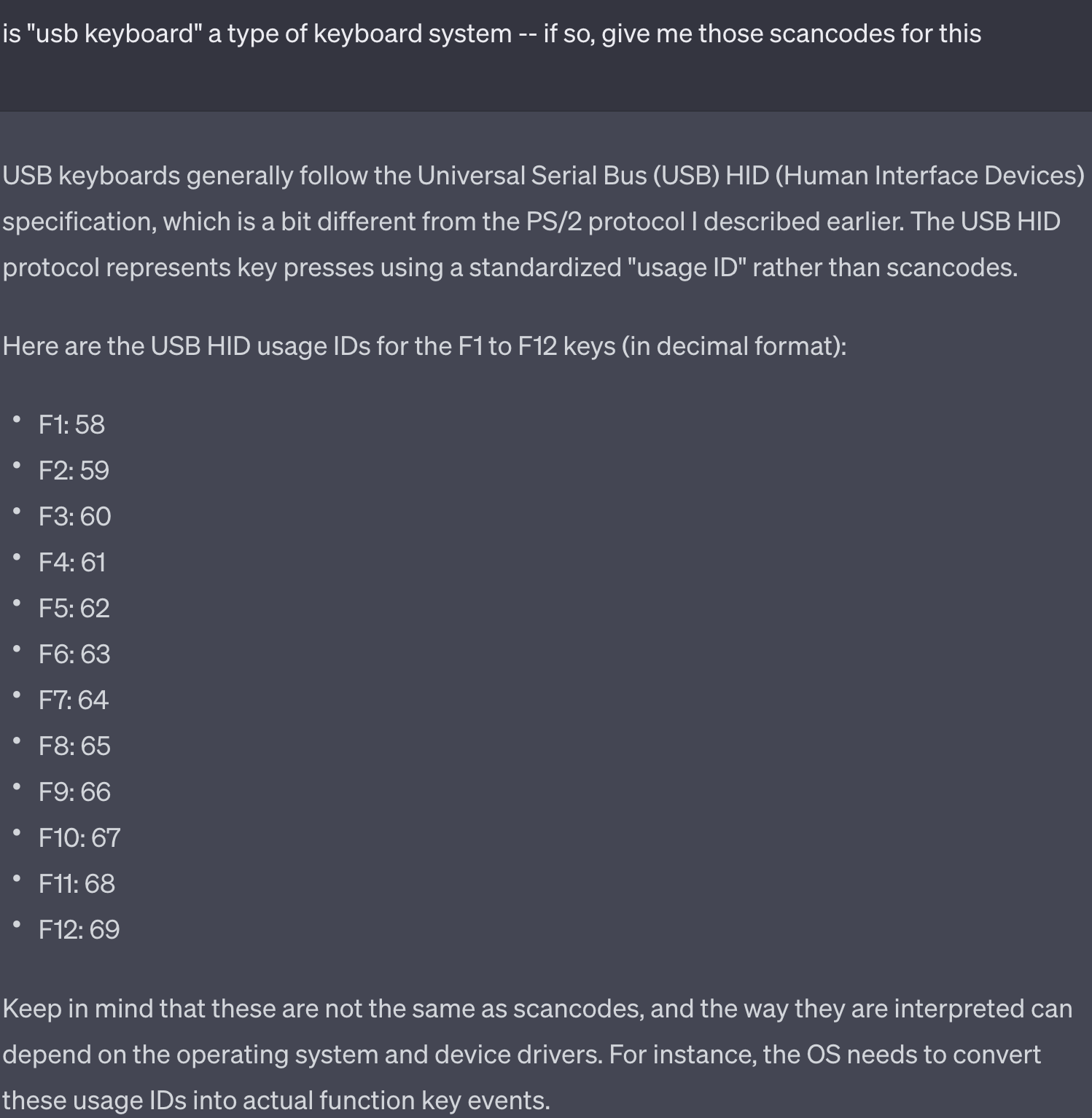The image size is (1092, 1118).
Task: Select the "F5: 62" list entry
Action: tap(74, 608)
